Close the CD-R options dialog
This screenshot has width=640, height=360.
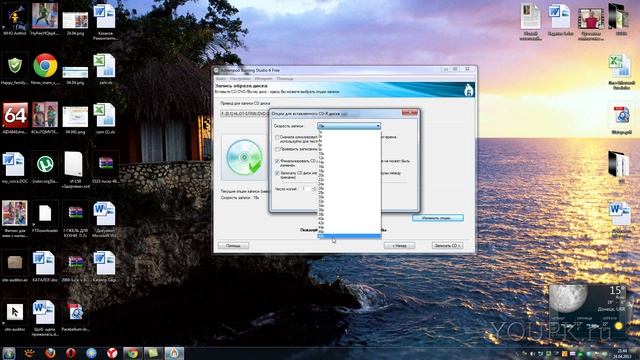(409, 113)
